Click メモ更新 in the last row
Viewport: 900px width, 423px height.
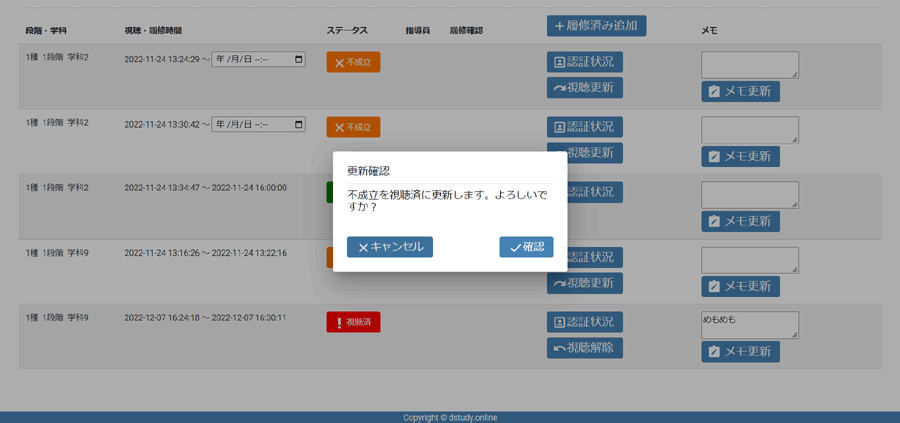[x=740, y=352]
